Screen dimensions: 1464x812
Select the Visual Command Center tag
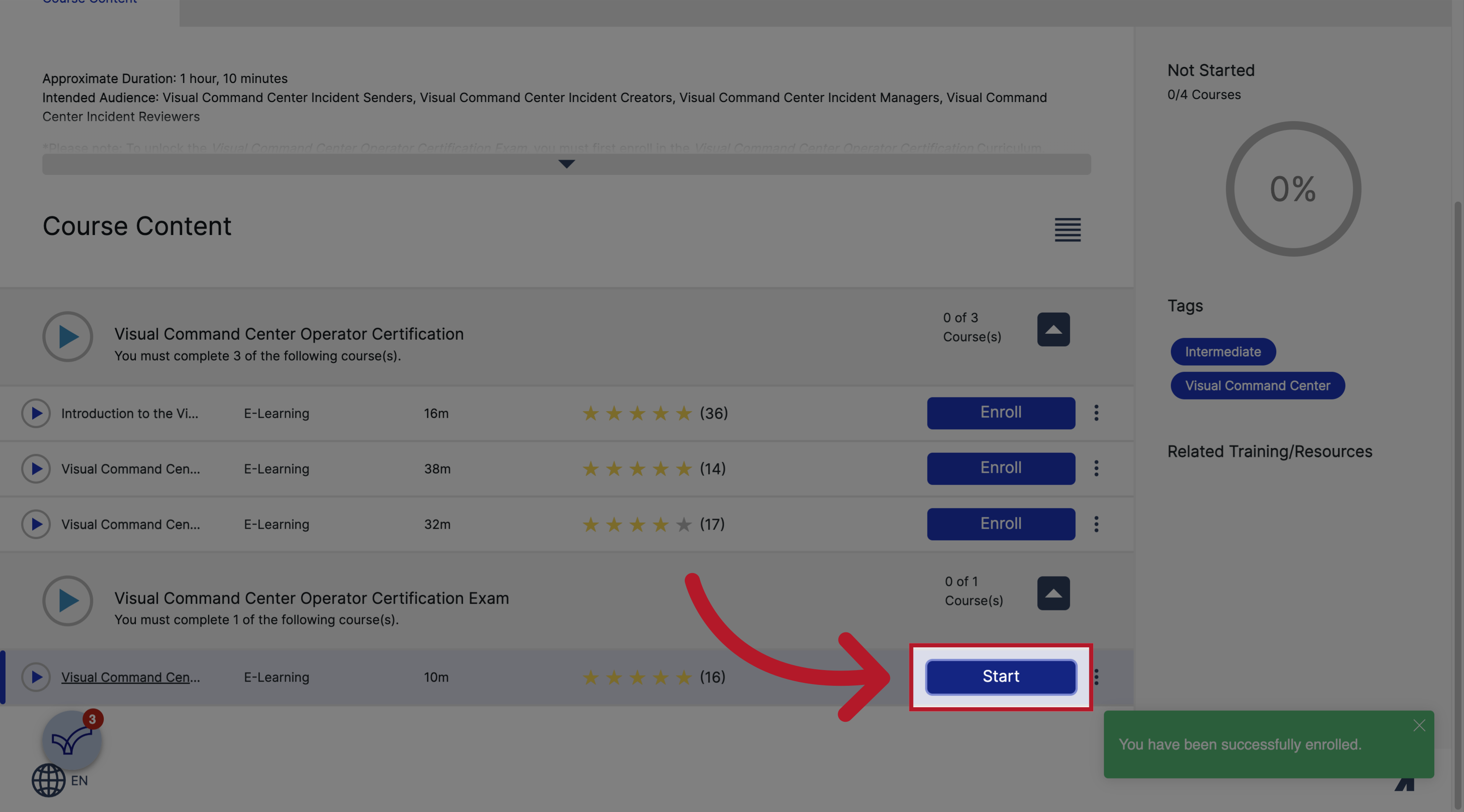pyautogui.click(x=1257, y=385)
